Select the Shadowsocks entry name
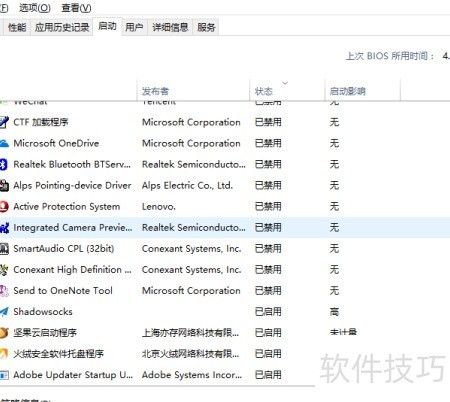Viewport: 450px width, 402px height. point(43,312)
